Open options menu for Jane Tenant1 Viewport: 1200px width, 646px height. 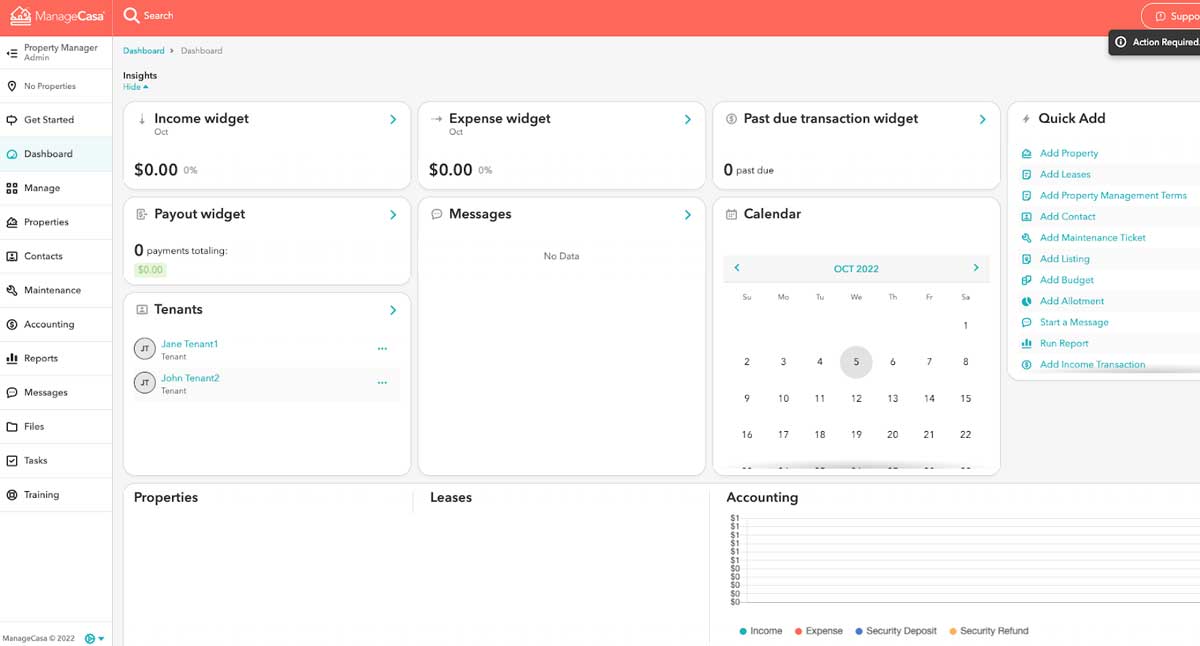tap(382, 348)
